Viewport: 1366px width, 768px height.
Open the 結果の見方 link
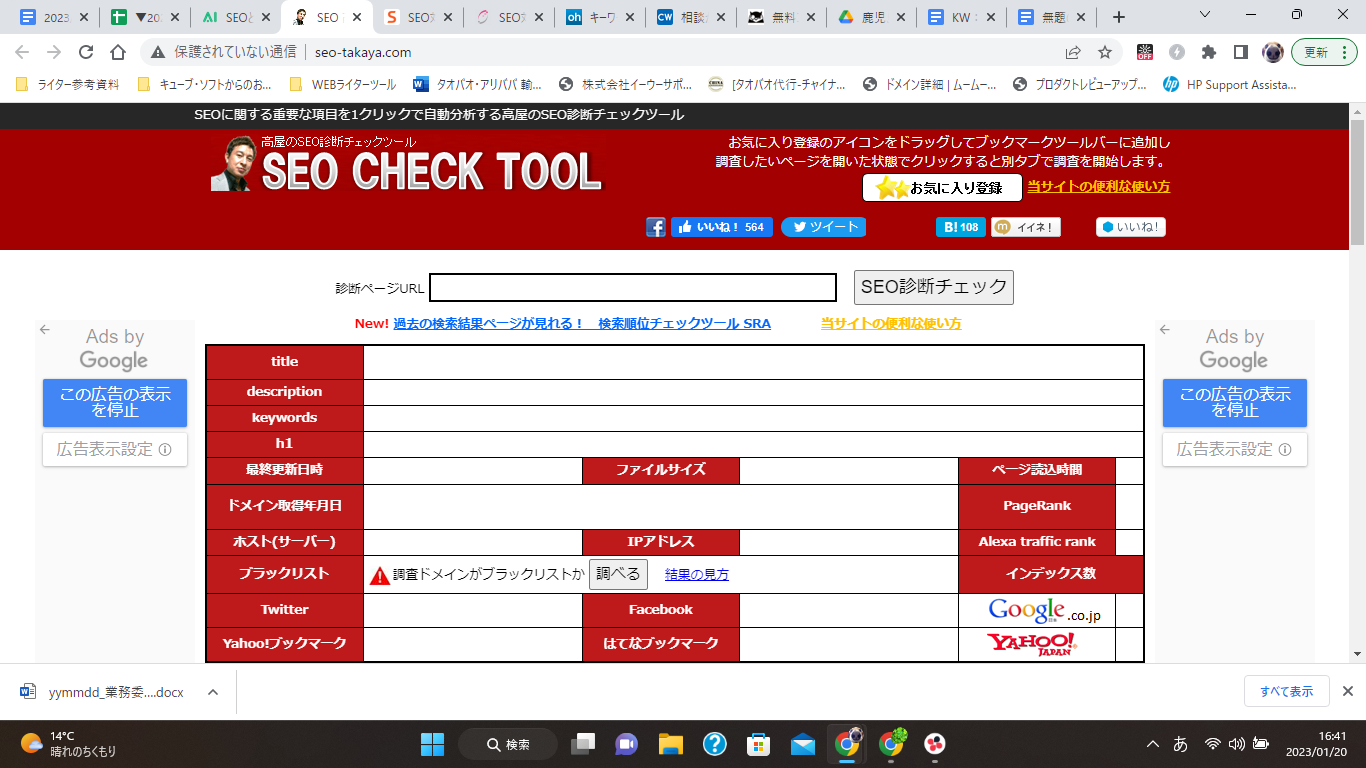[697, 575]
